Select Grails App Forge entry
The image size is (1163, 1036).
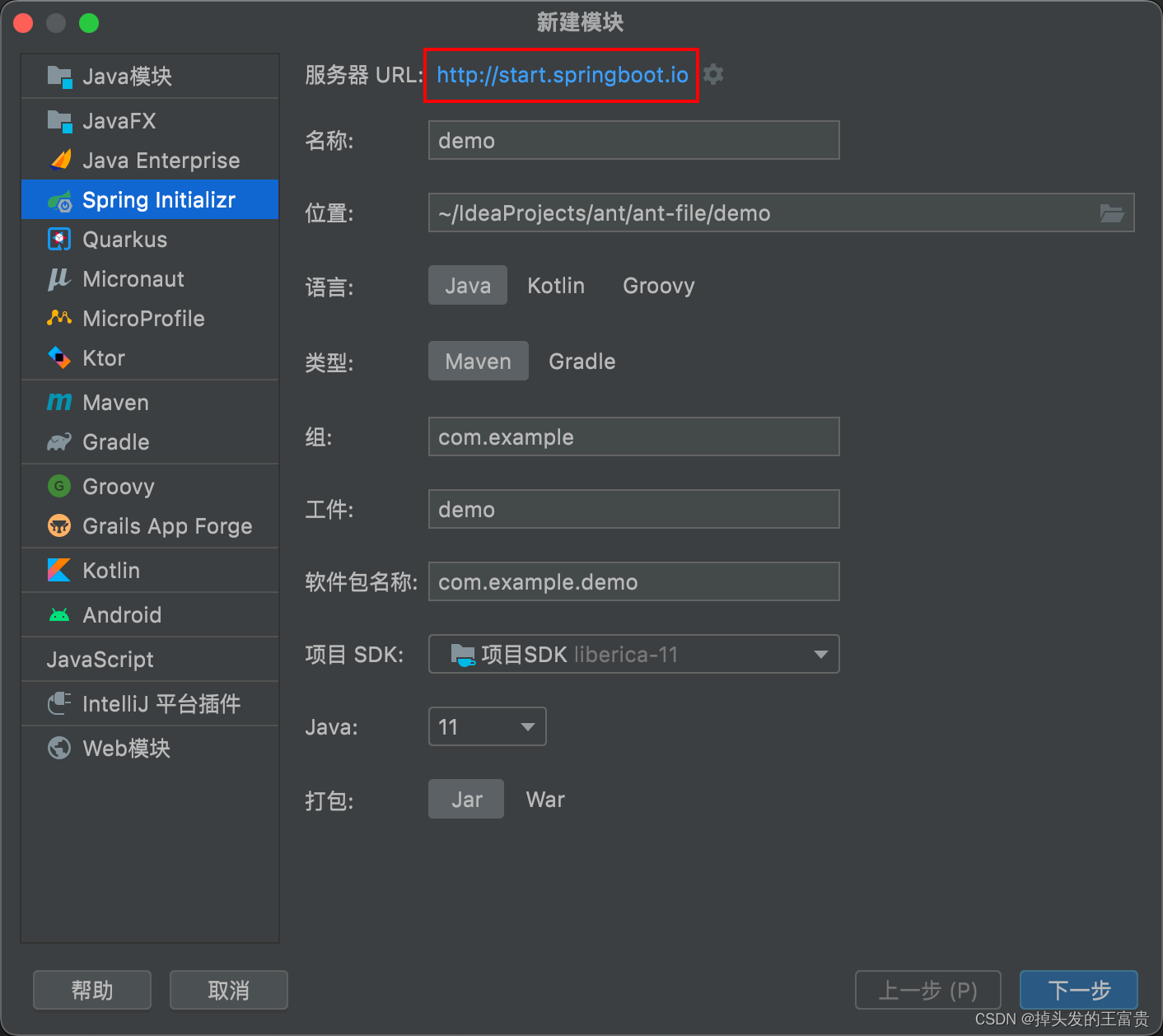click(150, 526)
